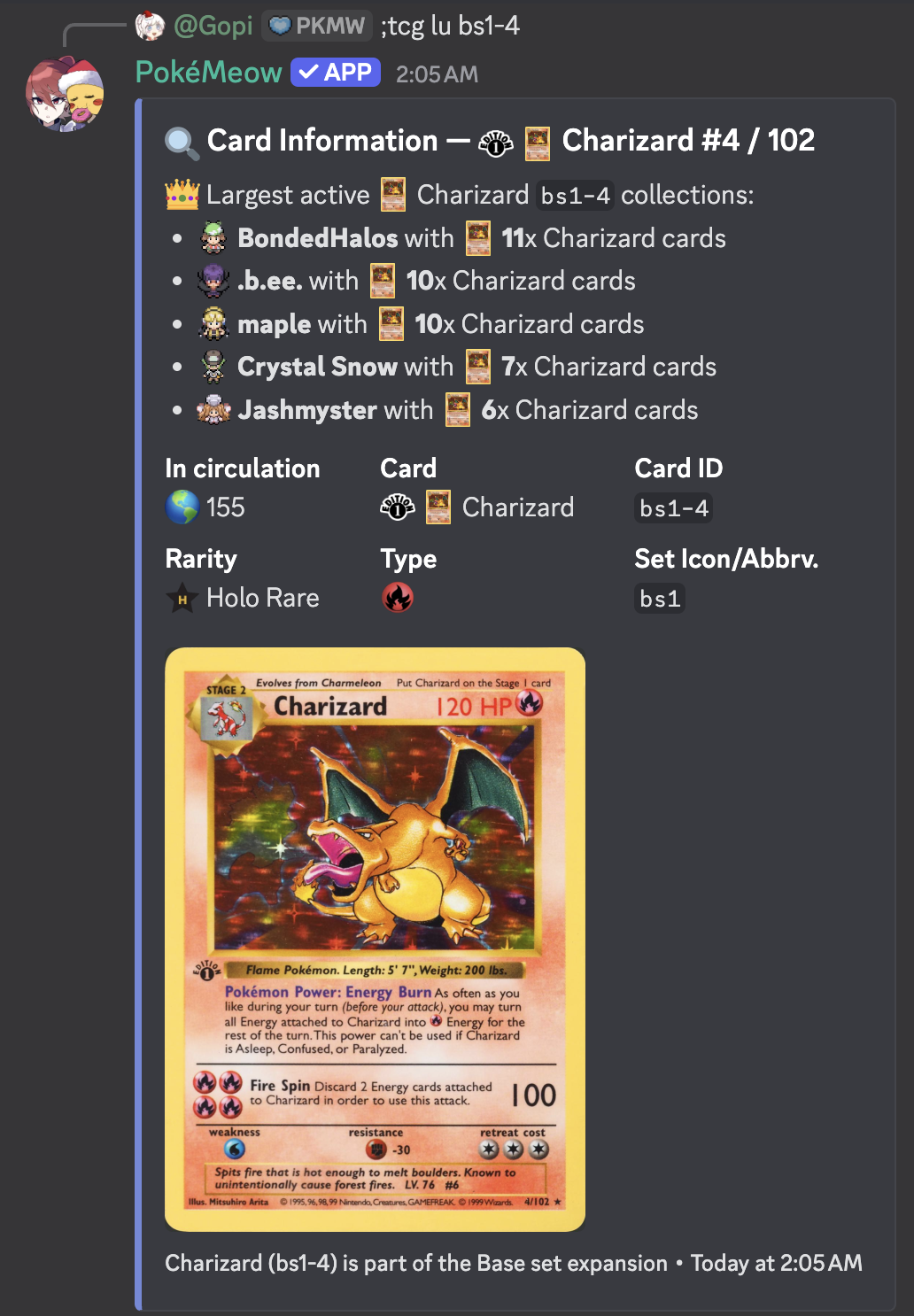Click the globe icon next to 155
The width and height of the screenshot is (914, 1316).
pos(182,507)
